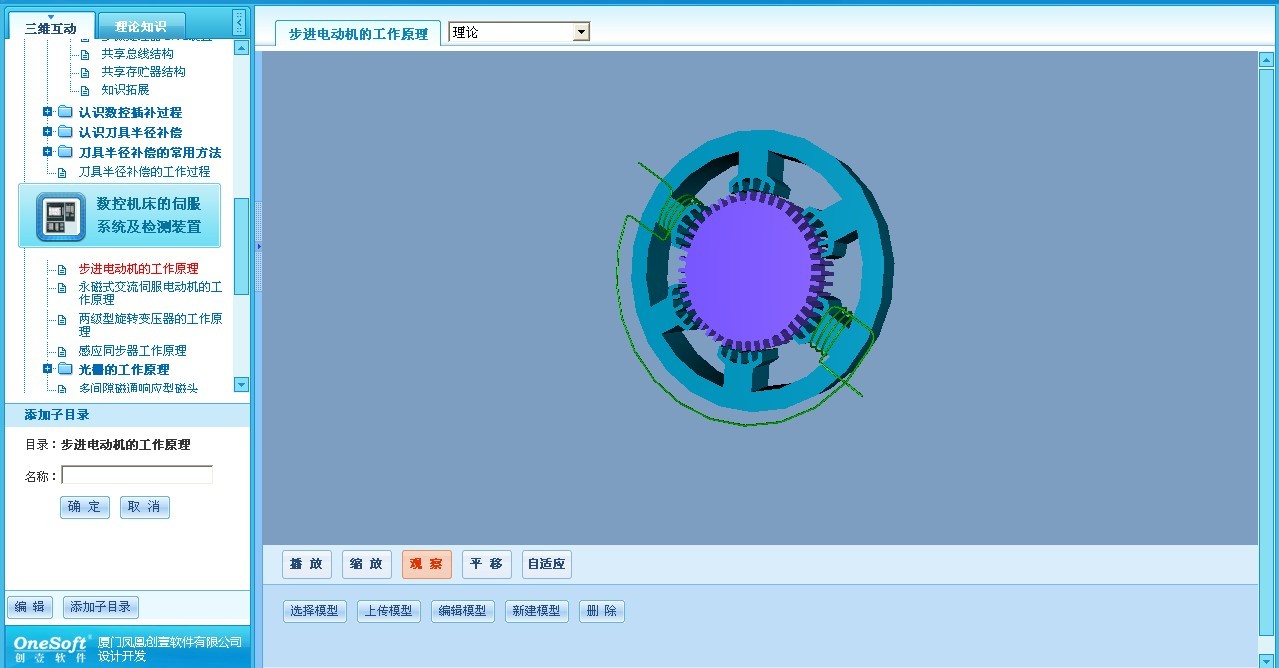Image resolution: width=1279 pixels, height=668 pixels.
Task: Click the 认识刀具半径补偿 folder icon
Action: point(65,132)
